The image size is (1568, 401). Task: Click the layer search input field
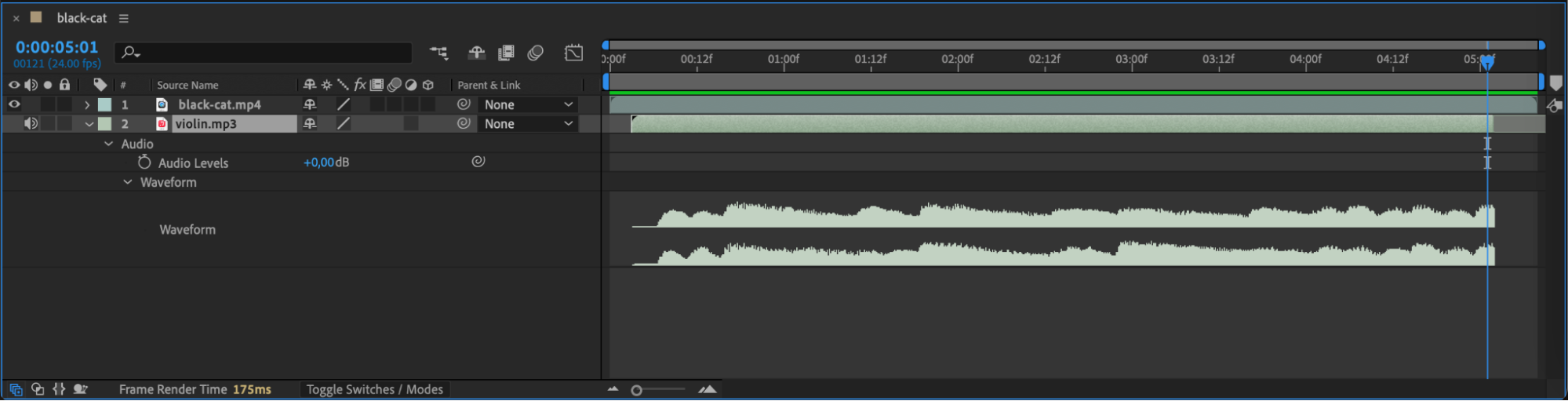(264, 53)
